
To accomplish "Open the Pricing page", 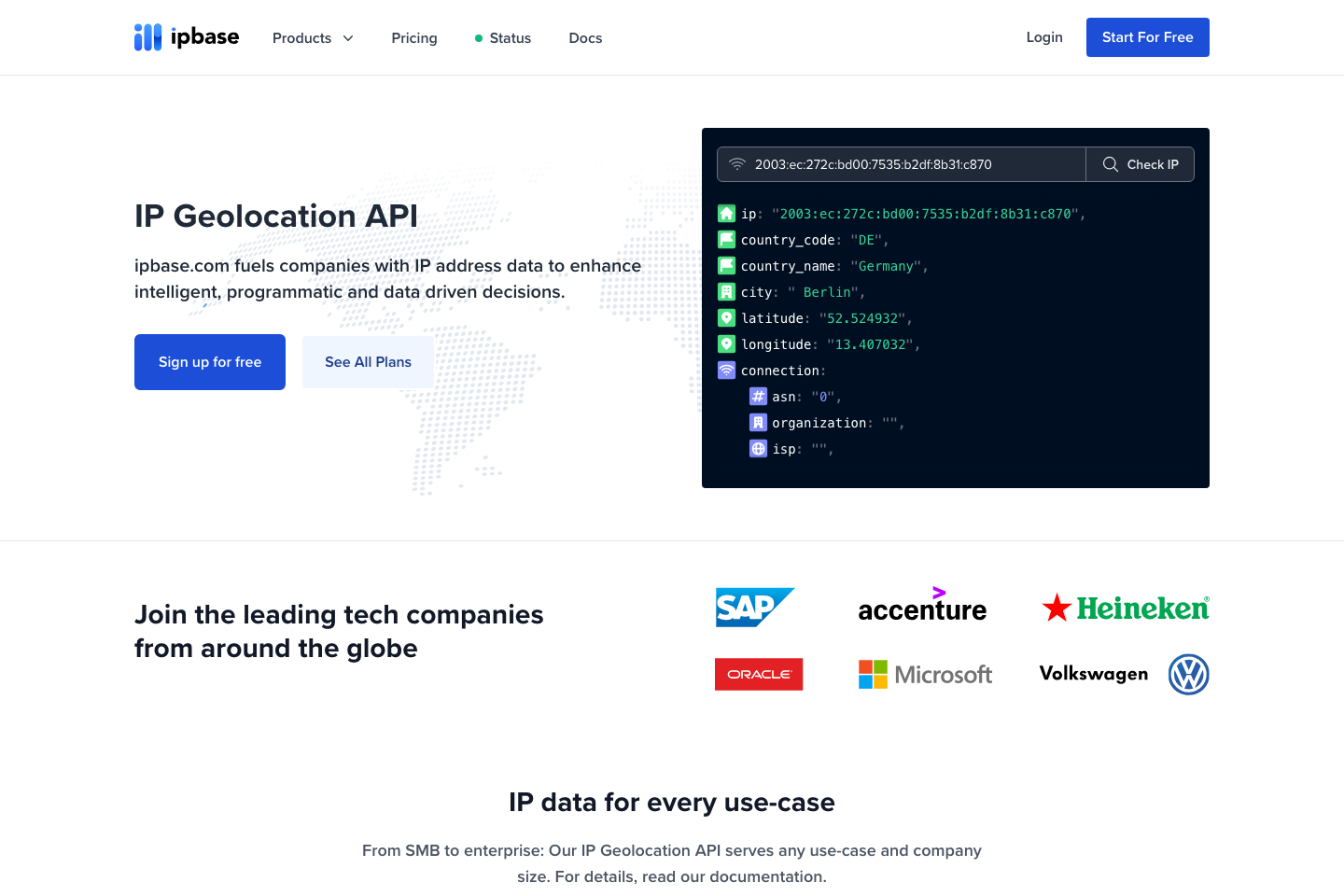I will [x=414, y=38].
